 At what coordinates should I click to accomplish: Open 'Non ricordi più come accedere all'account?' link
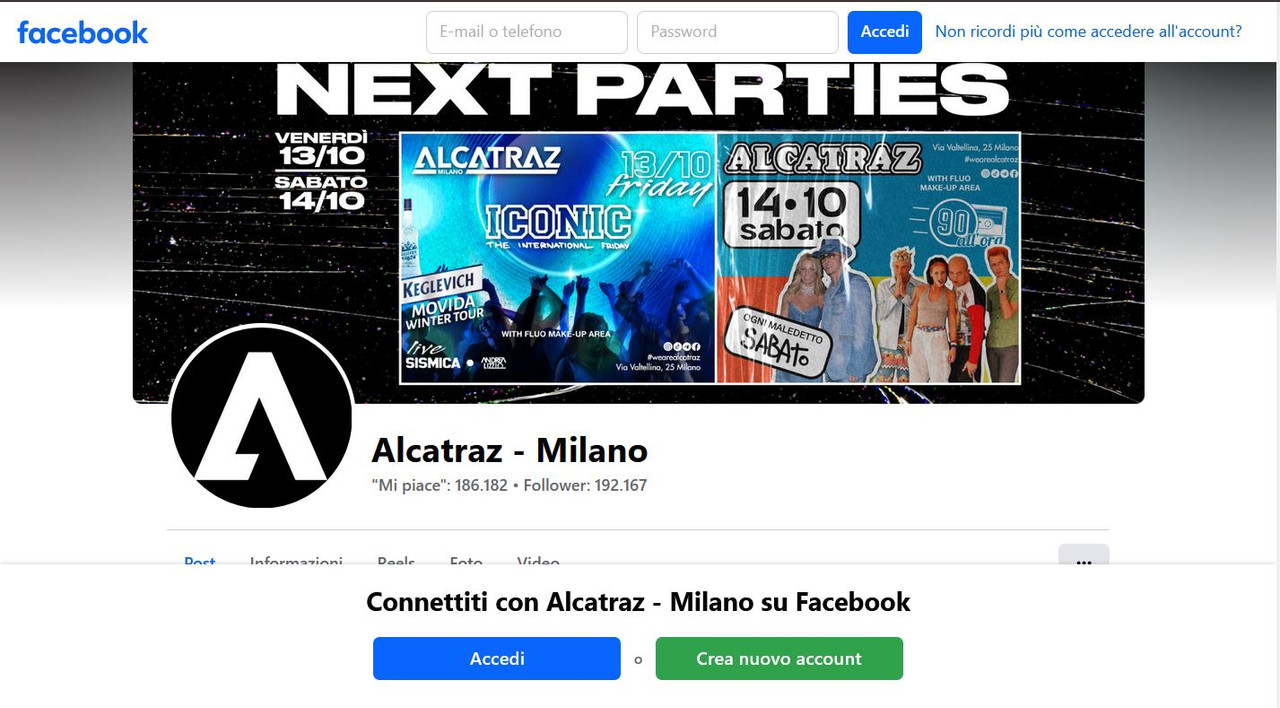click(1088, 32)
